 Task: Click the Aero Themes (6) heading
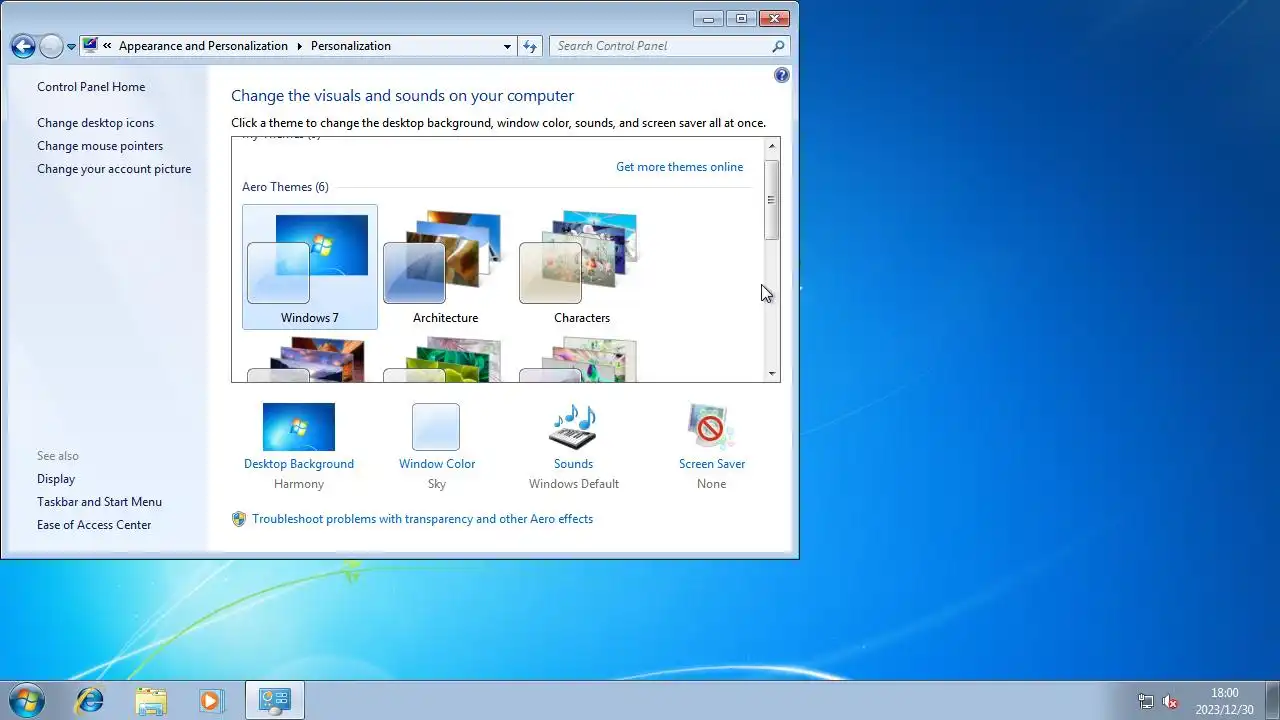[285, 187]
